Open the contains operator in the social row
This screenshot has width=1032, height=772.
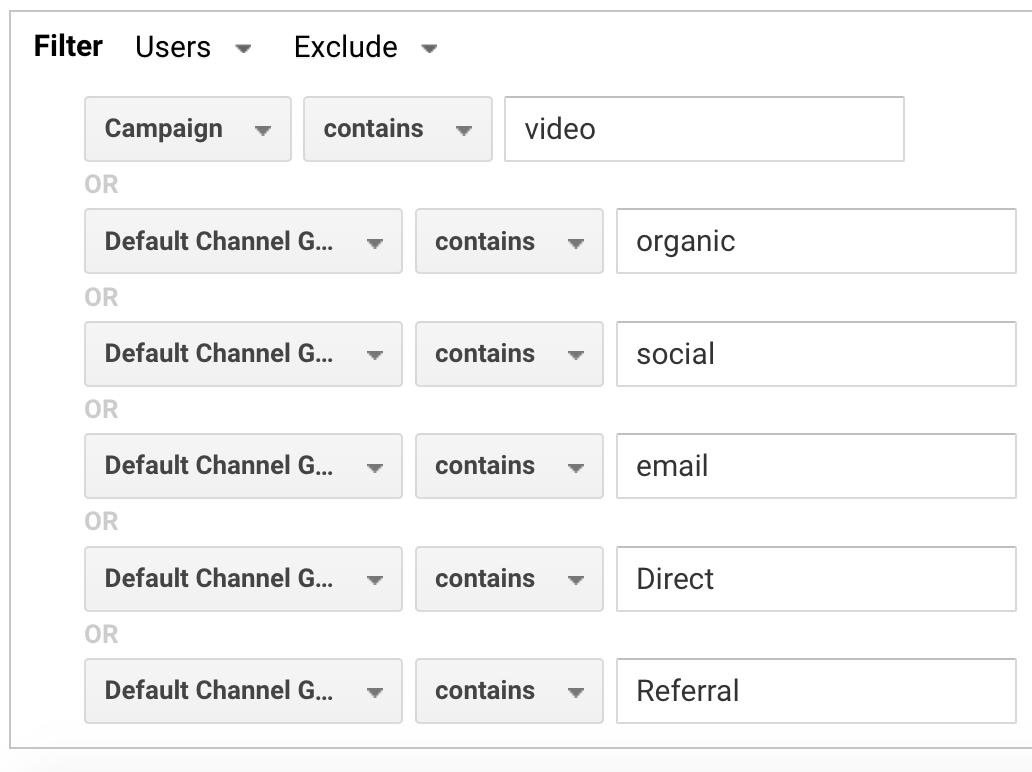[x=509, y=354]
